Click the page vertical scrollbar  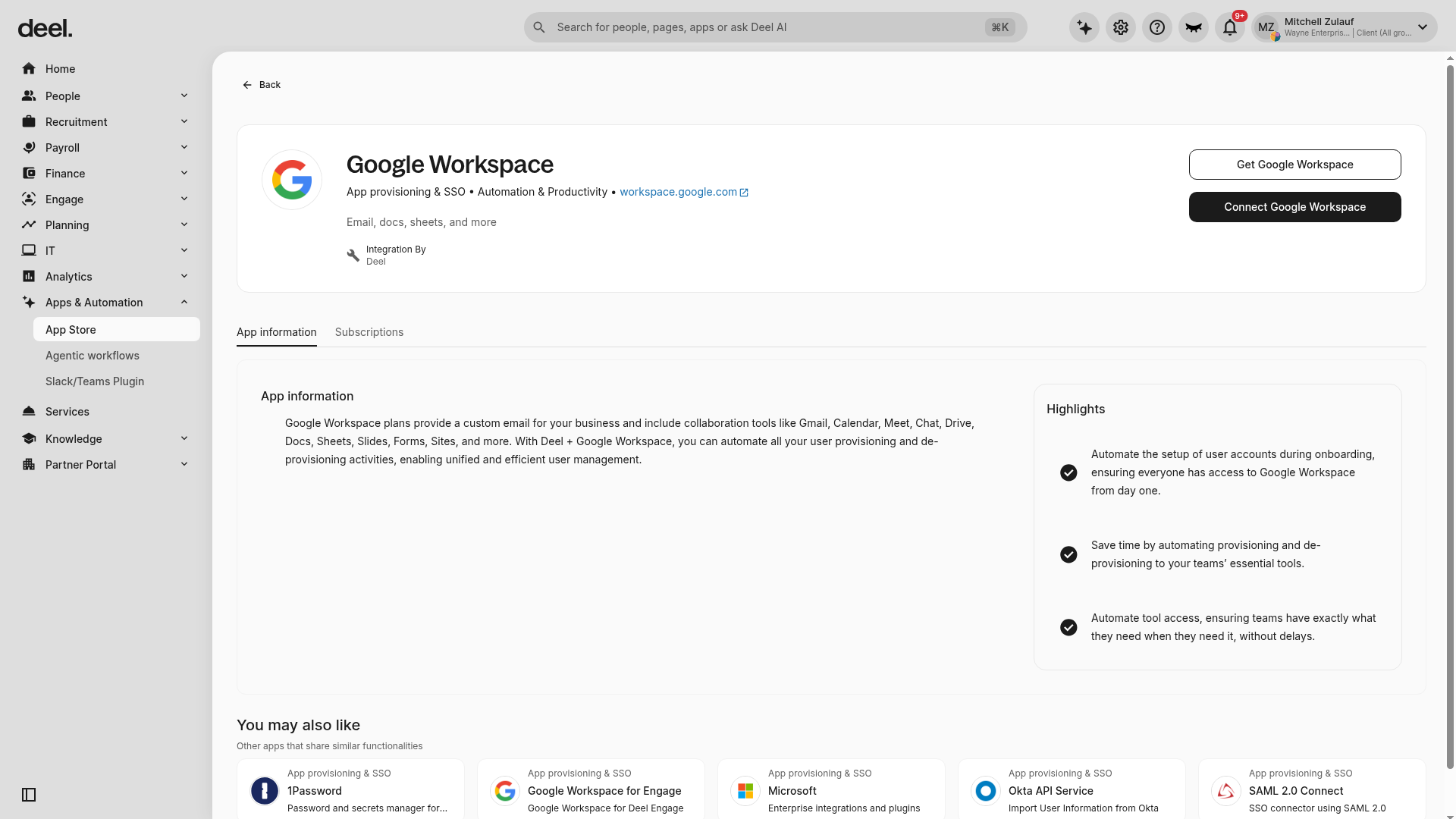point(1450,417)
